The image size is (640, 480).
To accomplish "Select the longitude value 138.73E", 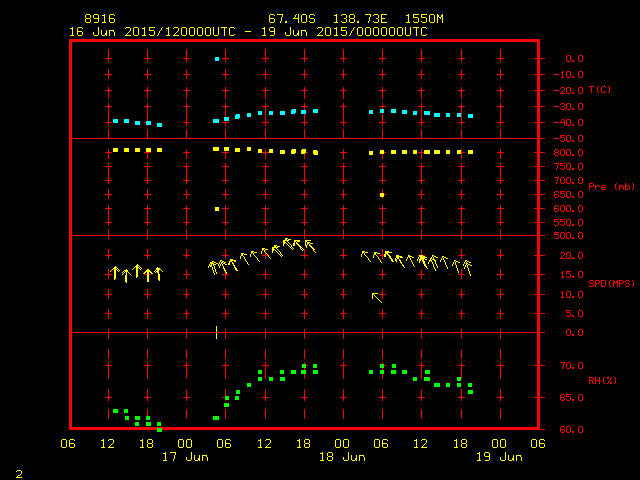I will coord(363,19).
